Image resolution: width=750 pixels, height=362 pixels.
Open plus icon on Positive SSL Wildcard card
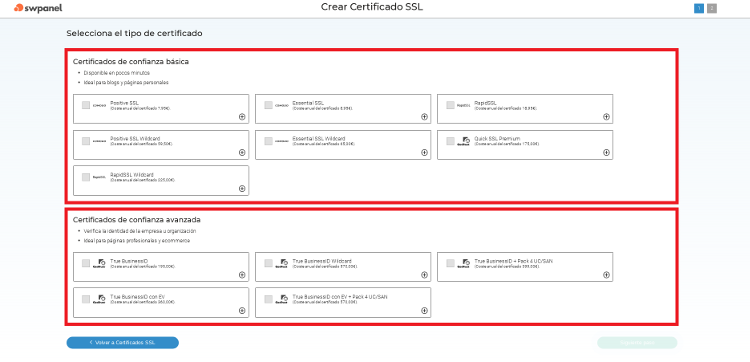(x=242, y=153)
